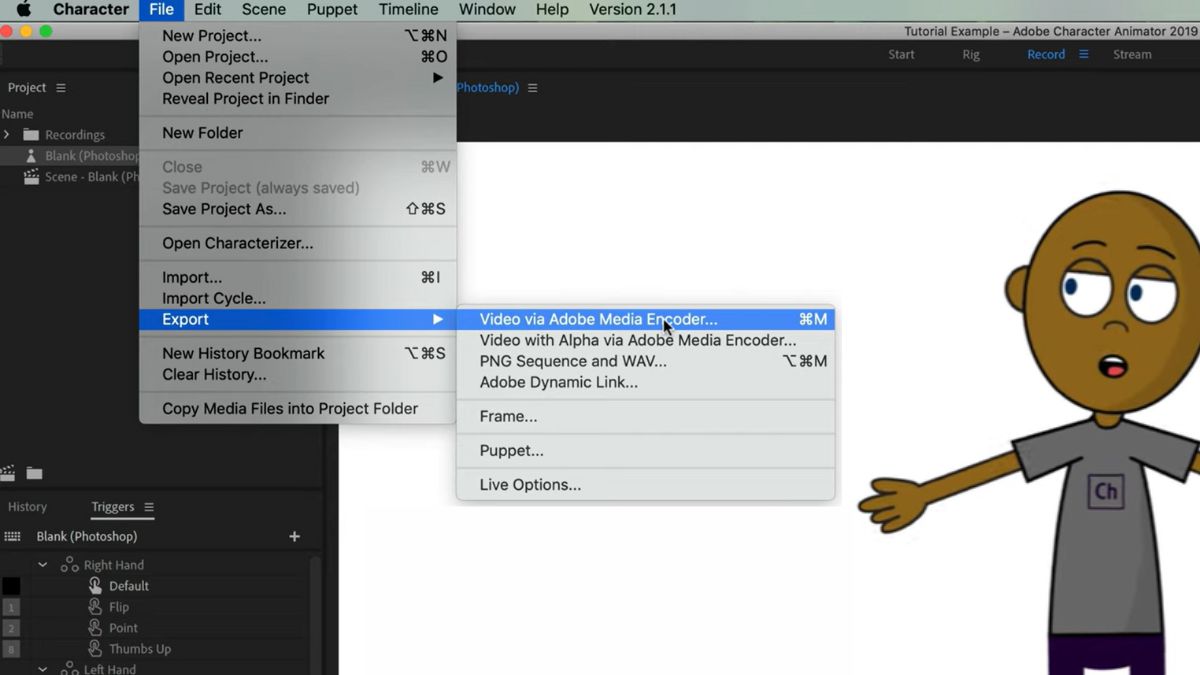Image resolution: width=1200 pixels, height=675 pixels.
Task: Click the Right Hand swap set icon
Action: point(70,565)
